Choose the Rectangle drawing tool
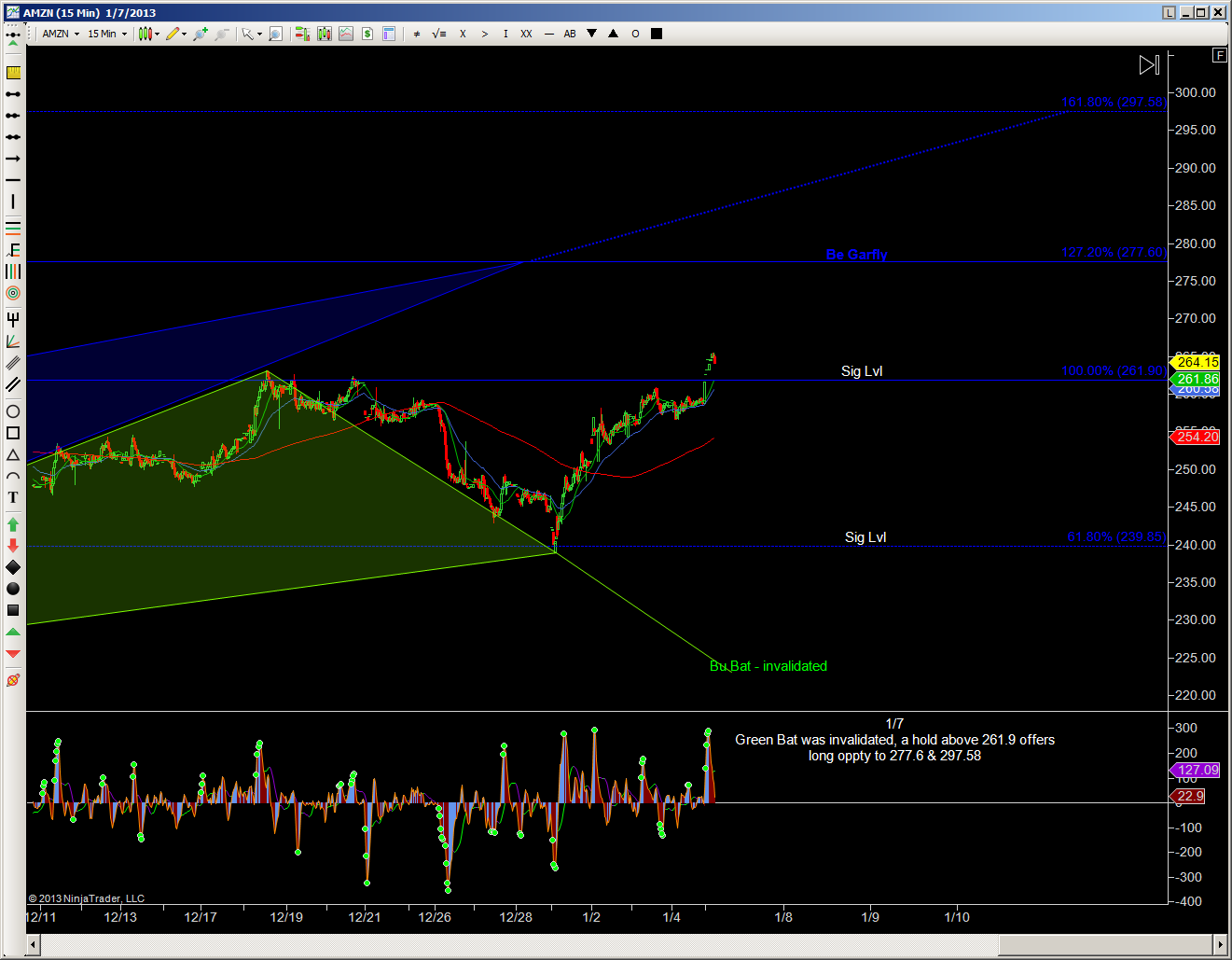Screen dimensions: 1232x960 13,433
